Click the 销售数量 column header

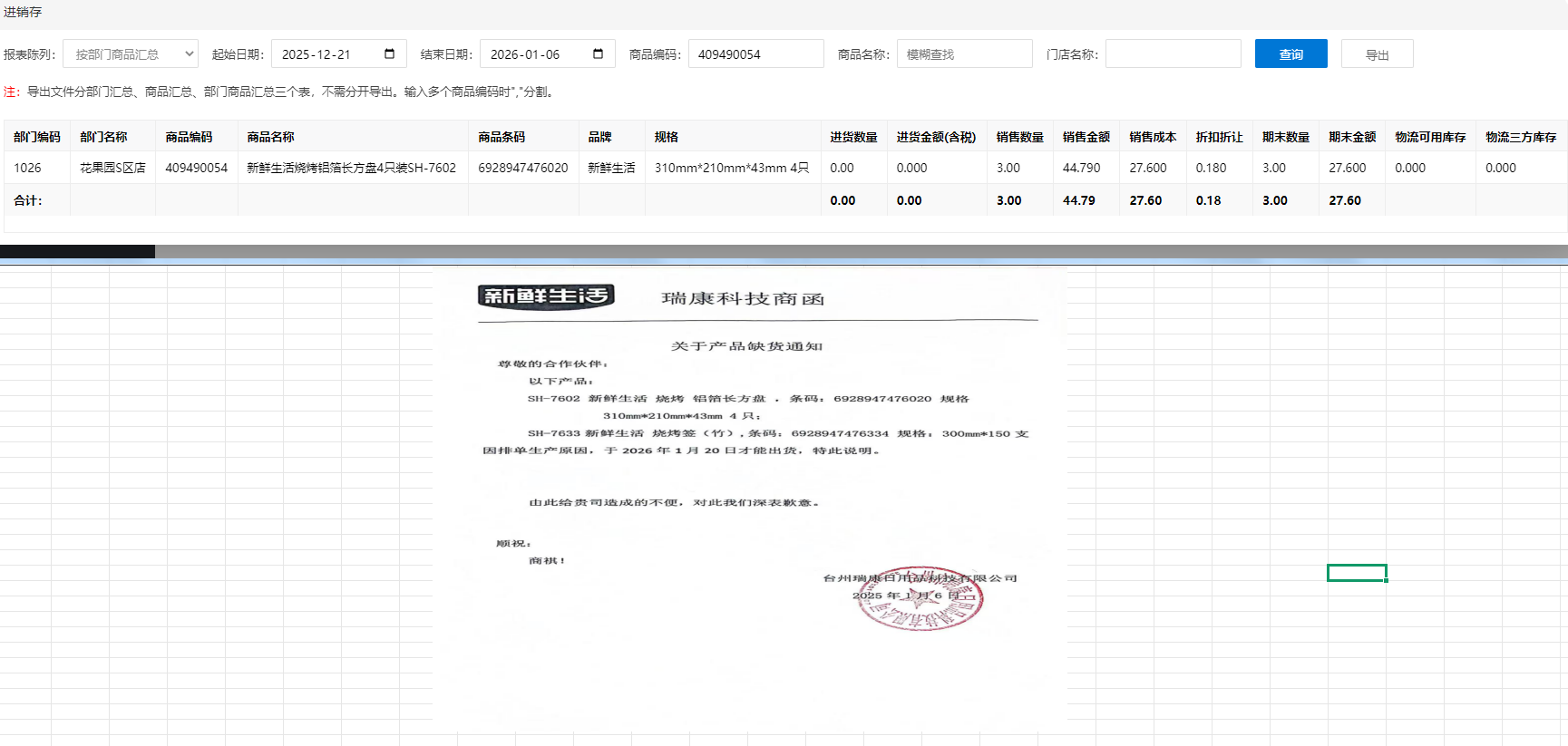[1019, 137]
